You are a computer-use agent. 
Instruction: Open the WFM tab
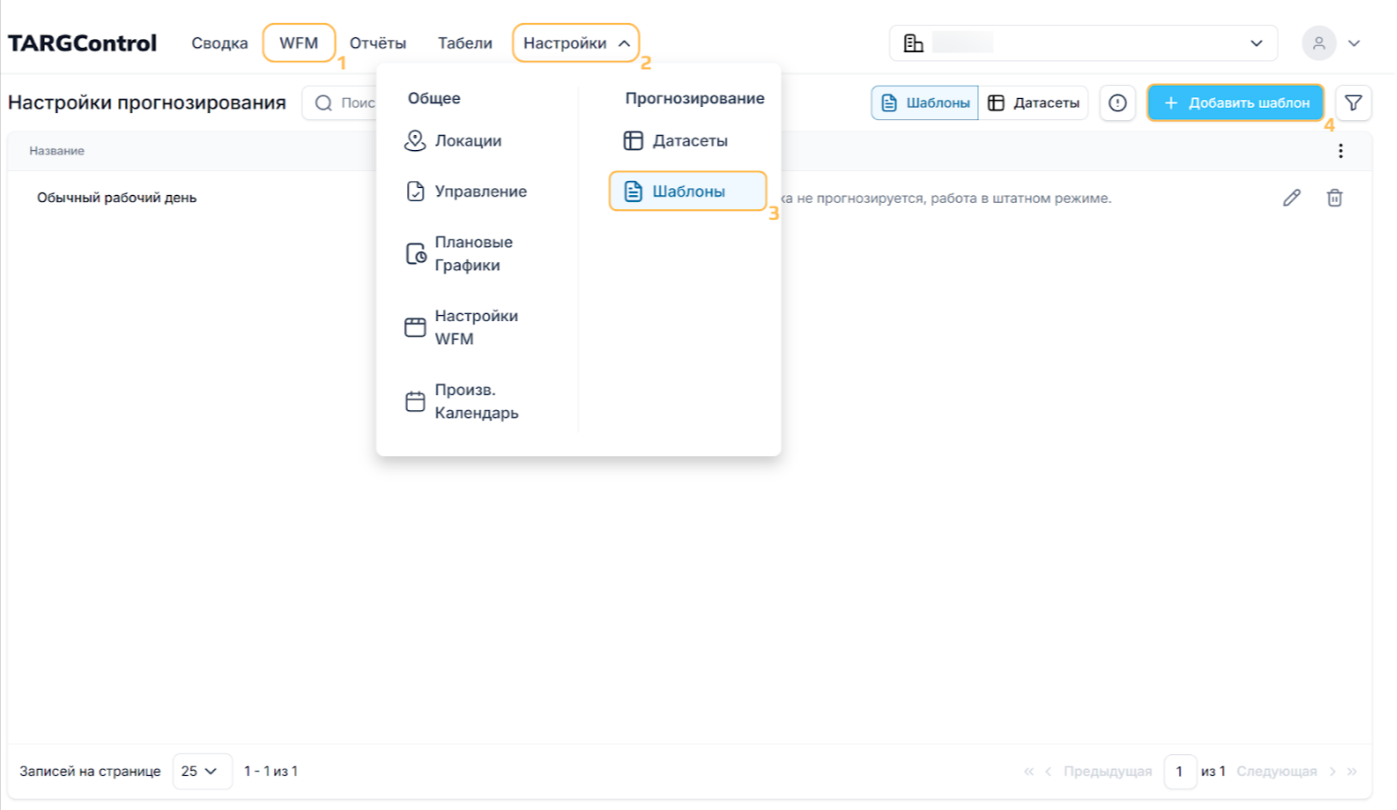tap(298, 43)
